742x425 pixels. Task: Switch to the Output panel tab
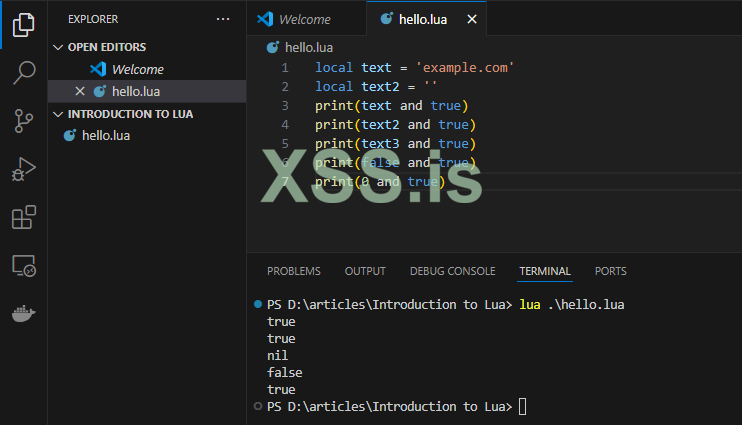(x=365, y=271)
